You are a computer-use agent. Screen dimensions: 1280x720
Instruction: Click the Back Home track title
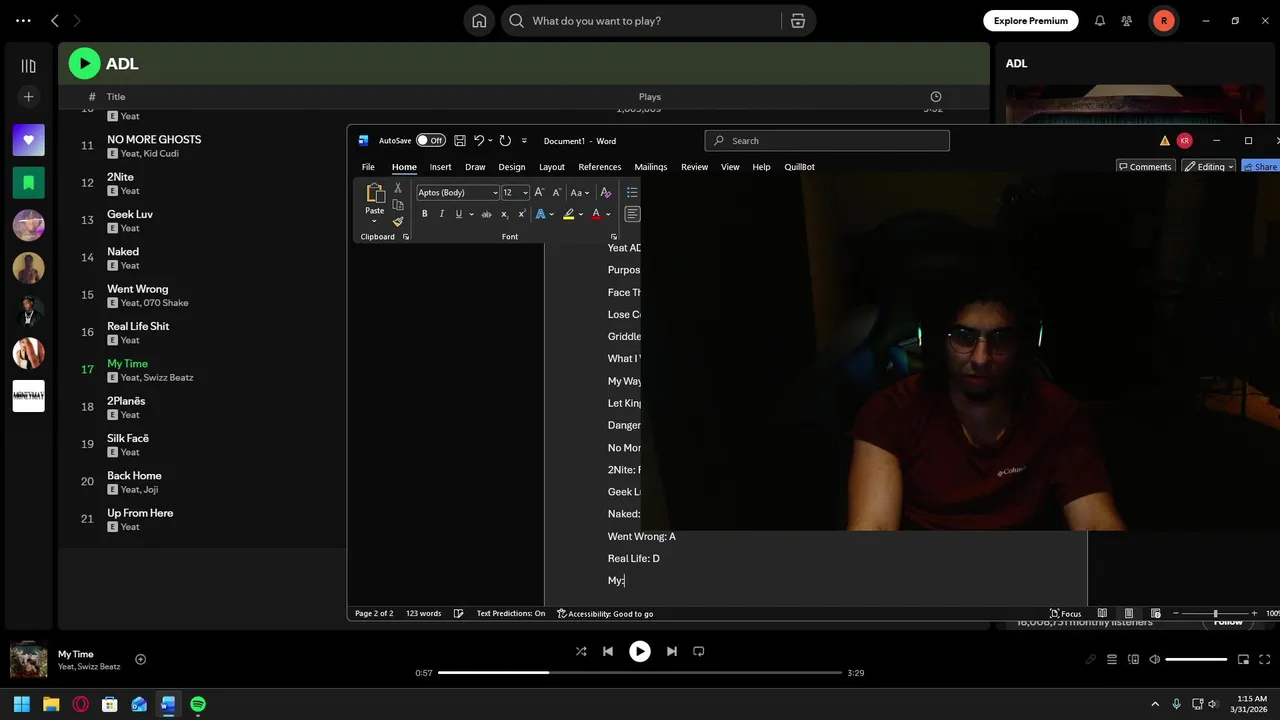point(134,476)
